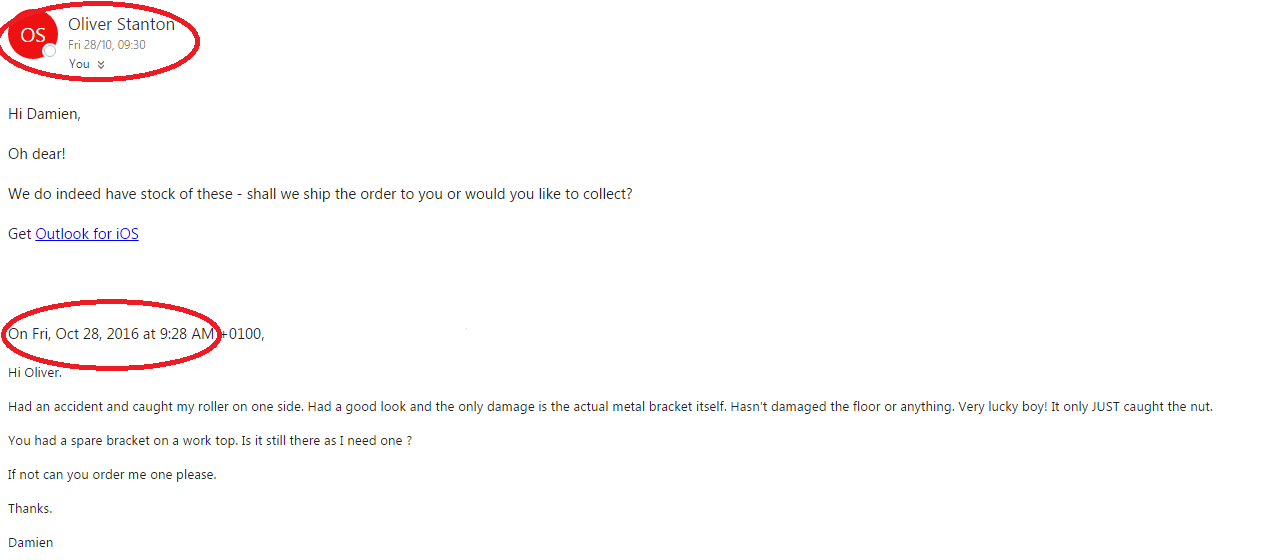1265x560 pixels.
Task: Click the Hi Damien greeting line
Action: coord(44,114)
